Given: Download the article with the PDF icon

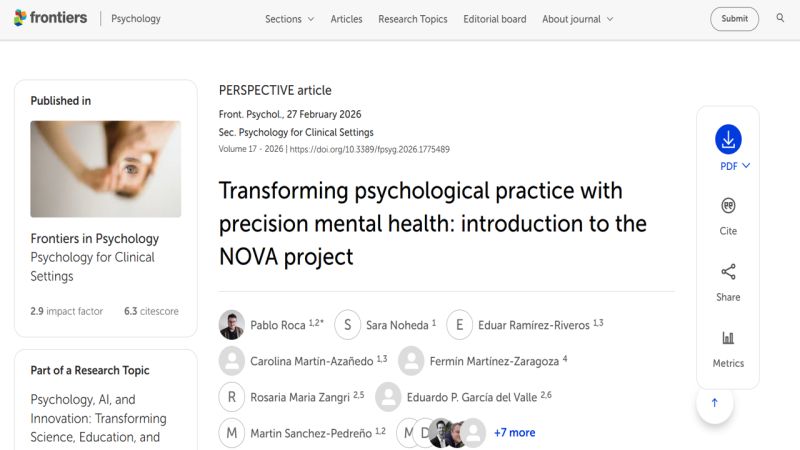Looking at the screenshot, I should click(728, 139).
